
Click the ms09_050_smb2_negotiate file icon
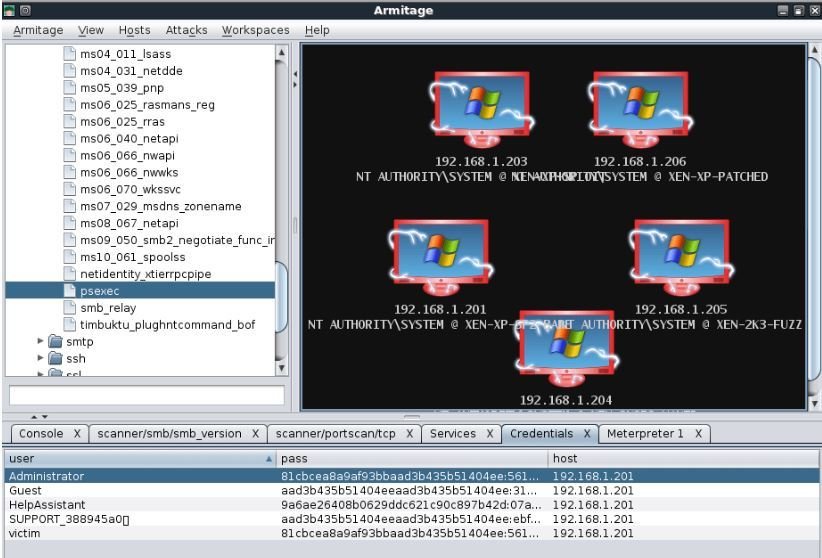pyautogui.click(x=69, y=240)
